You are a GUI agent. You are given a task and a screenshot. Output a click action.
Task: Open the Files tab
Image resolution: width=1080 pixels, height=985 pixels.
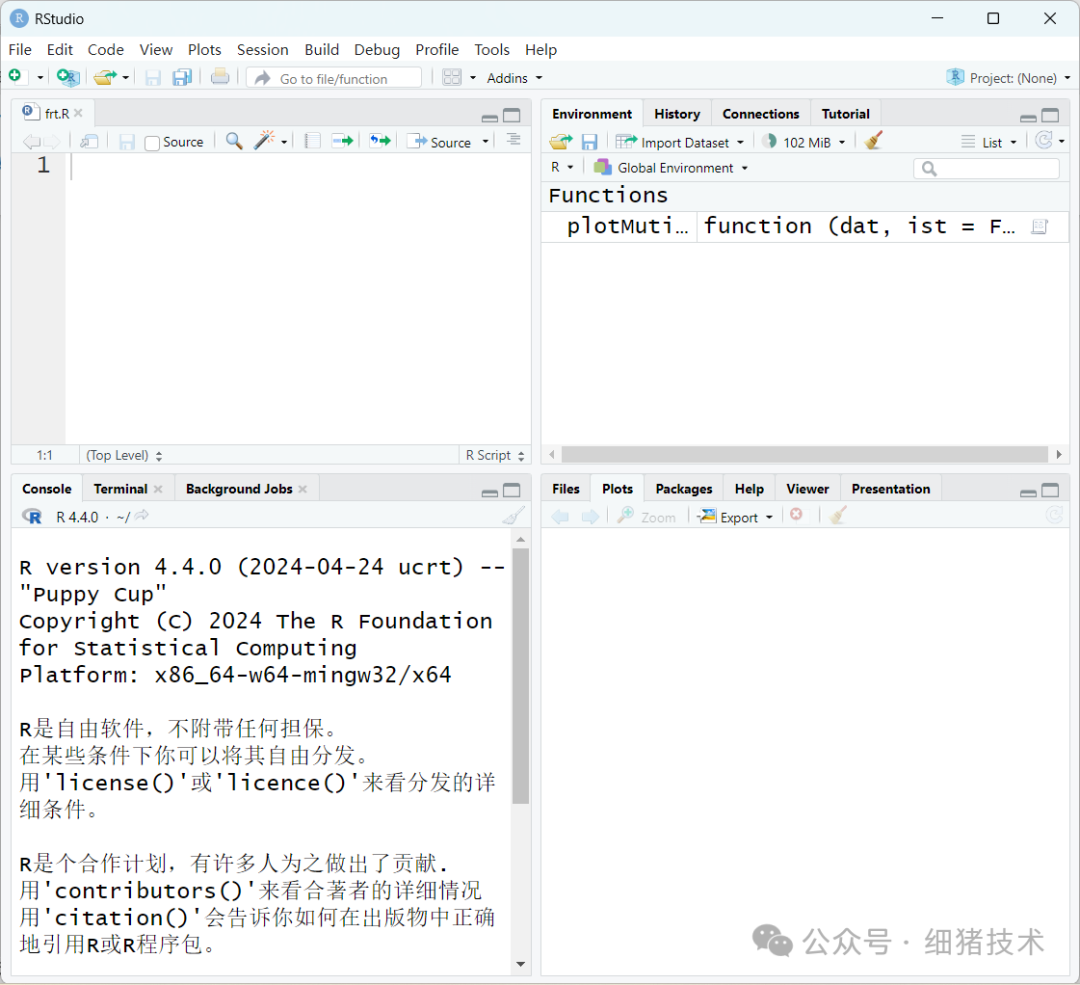pos(565,489)
